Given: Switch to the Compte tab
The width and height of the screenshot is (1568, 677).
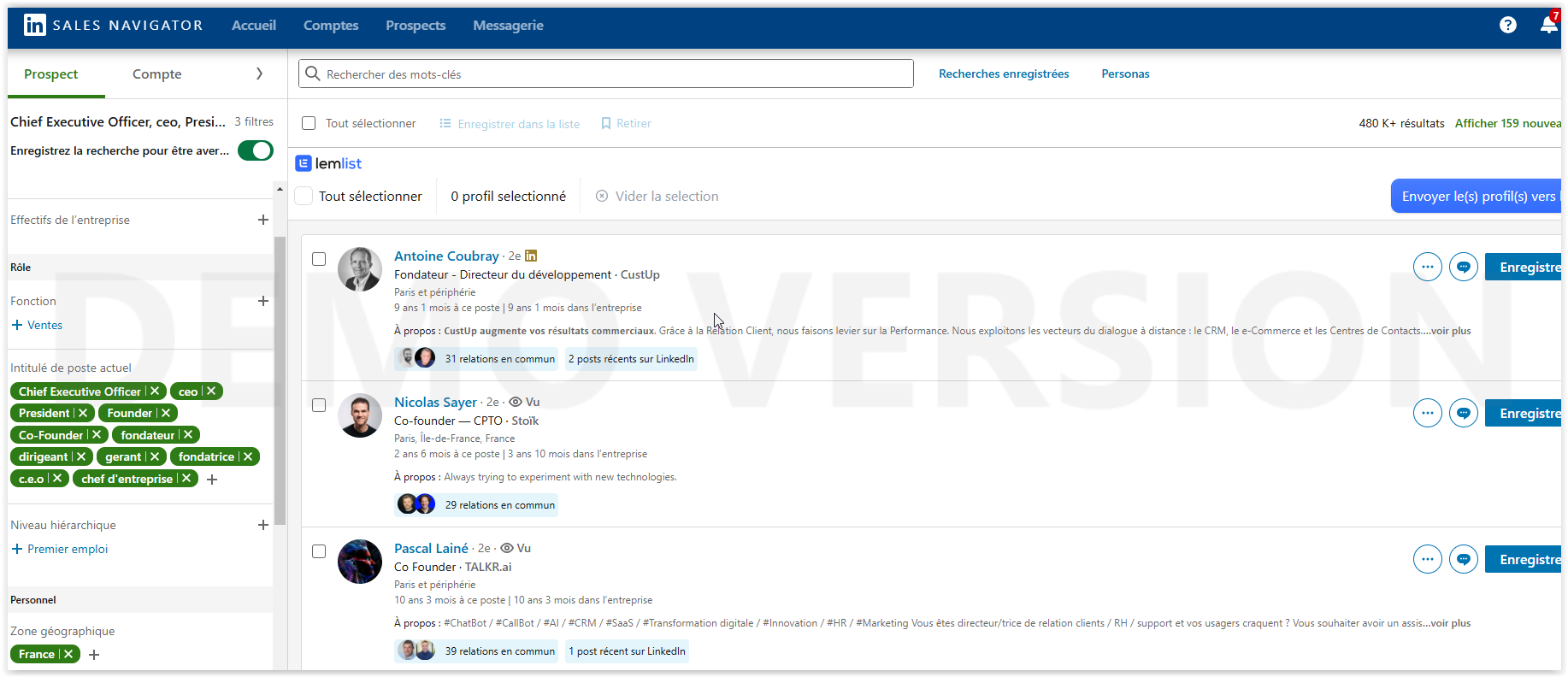Looking at the screenshot, I should [x=156, y=74].
